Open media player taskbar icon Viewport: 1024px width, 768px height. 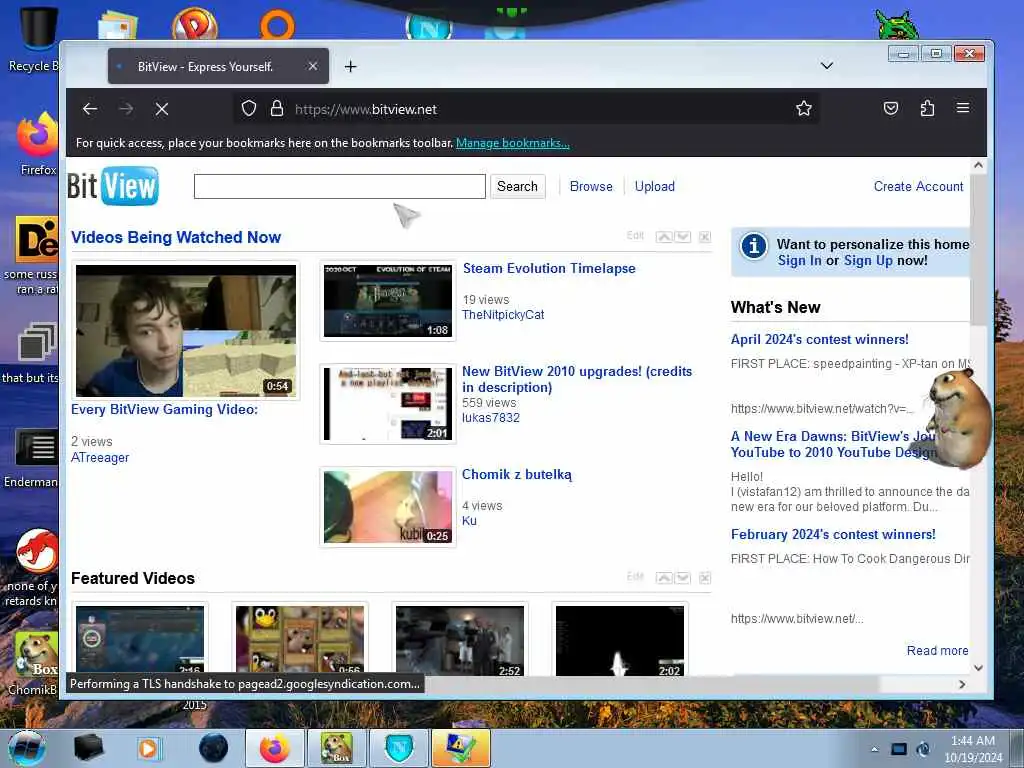pyautogui.click(x=149, y=748)
